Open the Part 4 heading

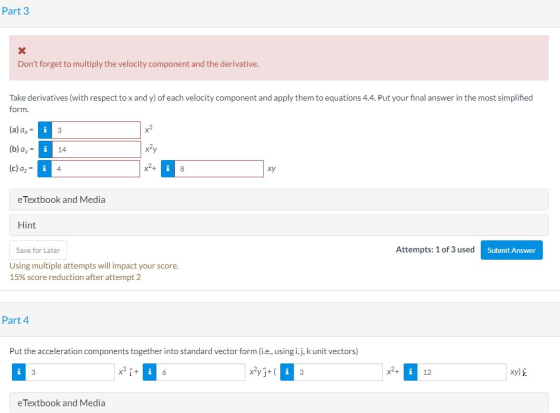pyautogui.click(x=15, y=320)
